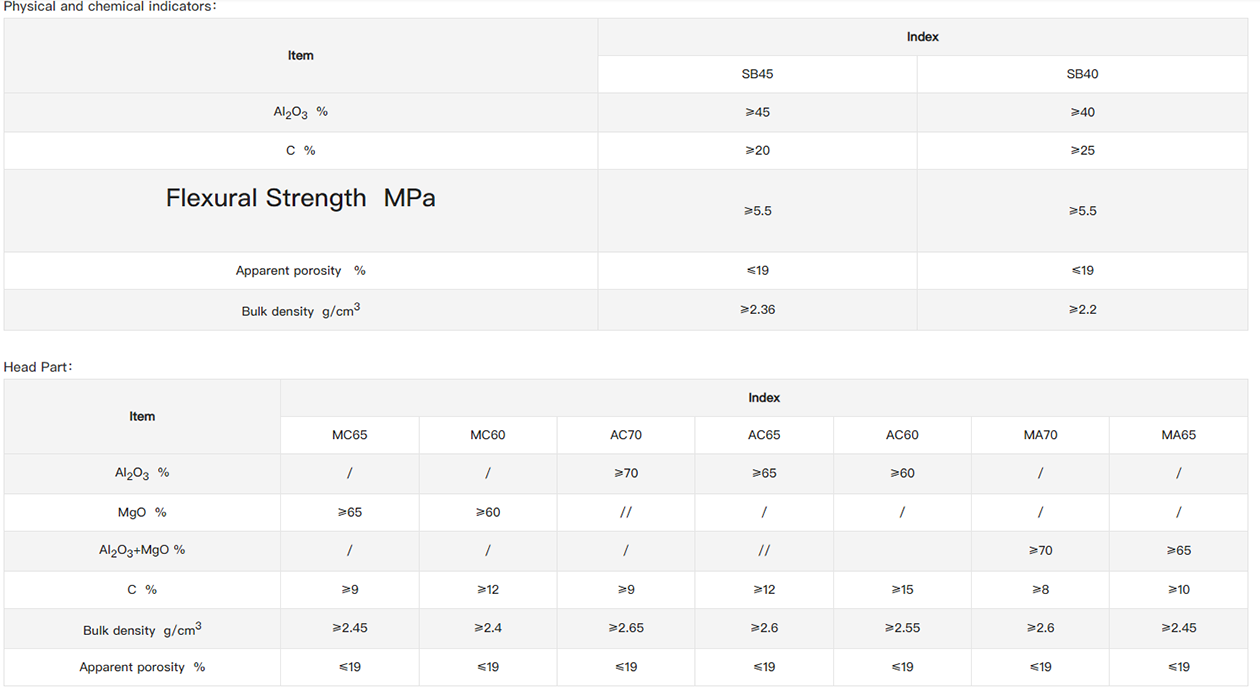Select the MC65 column header
The width and height of the screenshot is (1260, 697).
(x=350, y=435)
